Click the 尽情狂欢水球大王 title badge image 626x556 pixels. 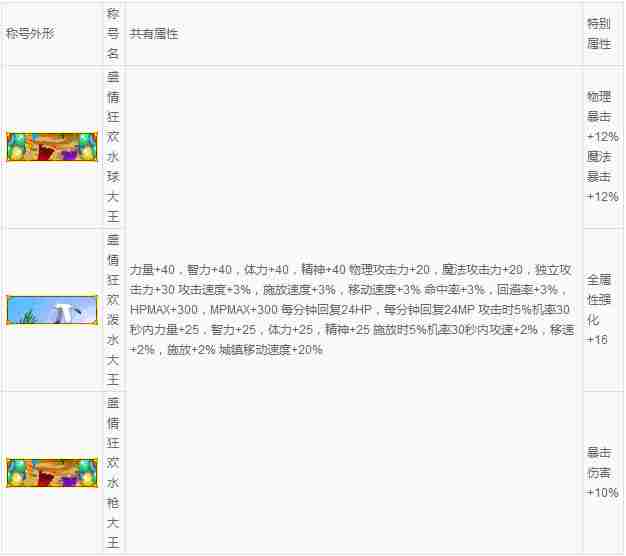coord(52,146)
